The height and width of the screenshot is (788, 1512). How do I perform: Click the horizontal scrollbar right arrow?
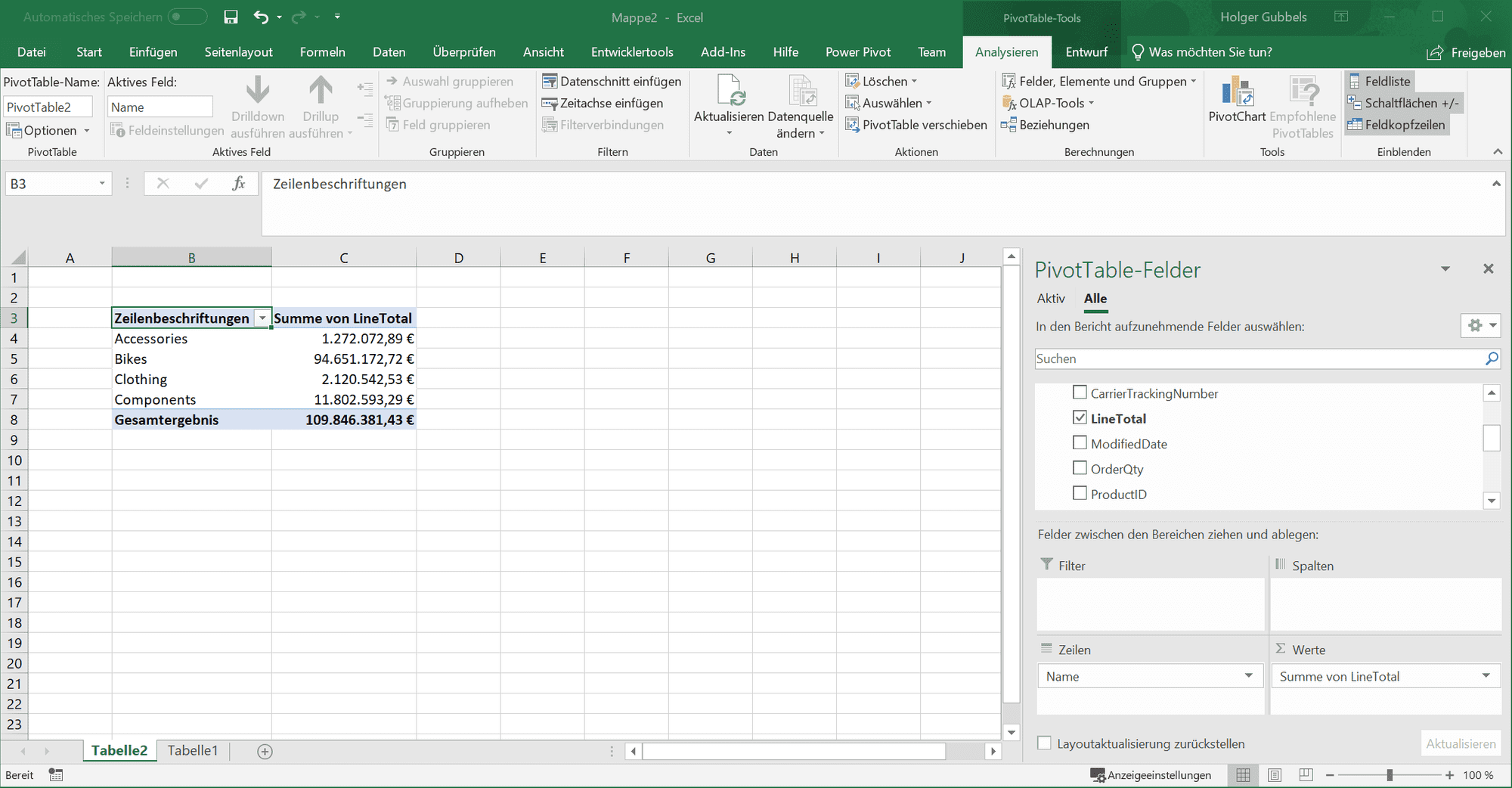point(993,751)
